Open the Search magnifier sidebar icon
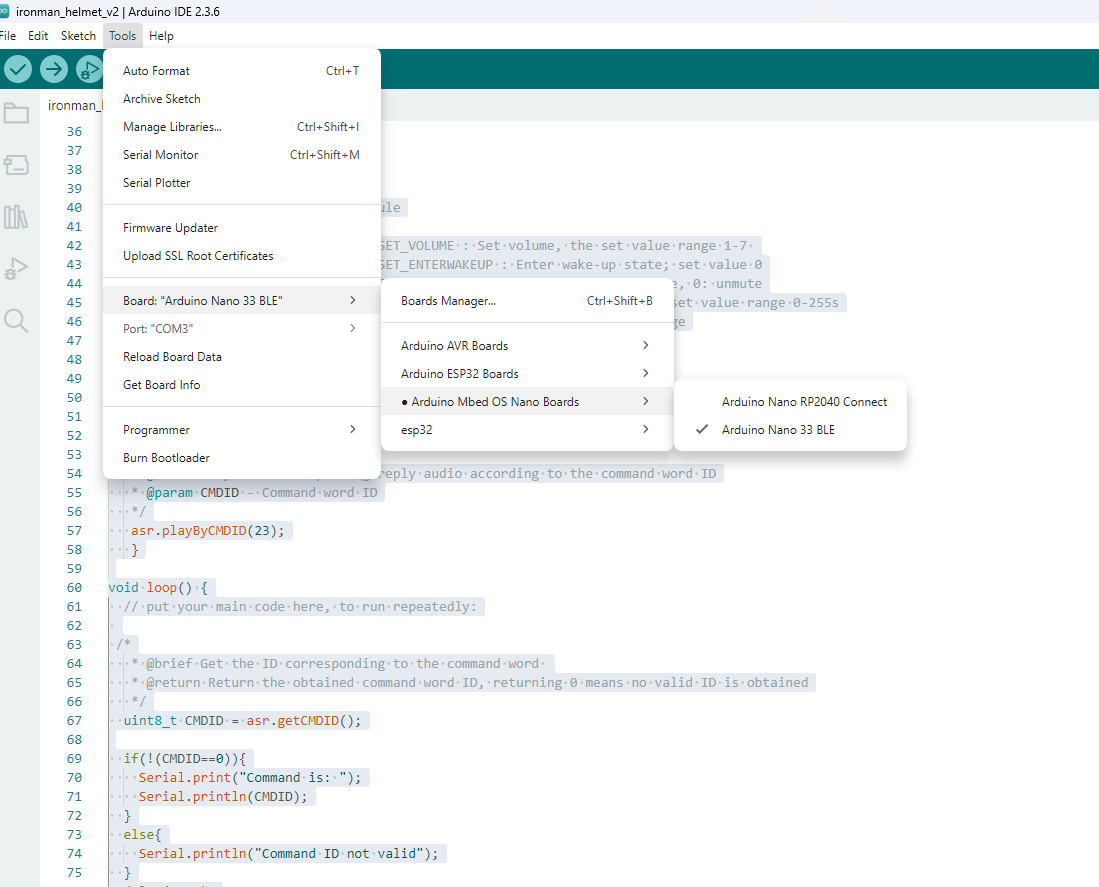The height and width of the screenshot is (887, 1099). (16, 320)
